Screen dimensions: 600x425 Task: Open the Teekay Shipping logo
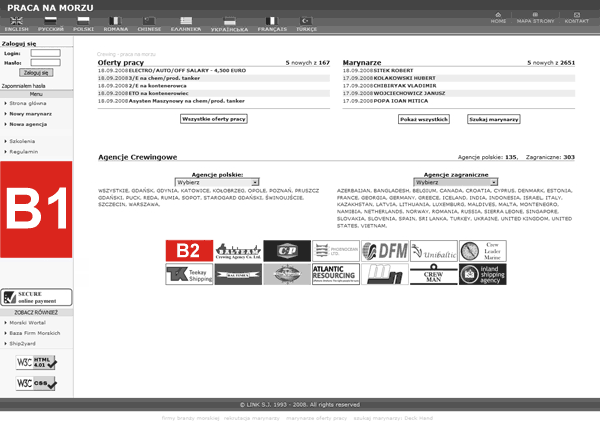coord(189,274)
